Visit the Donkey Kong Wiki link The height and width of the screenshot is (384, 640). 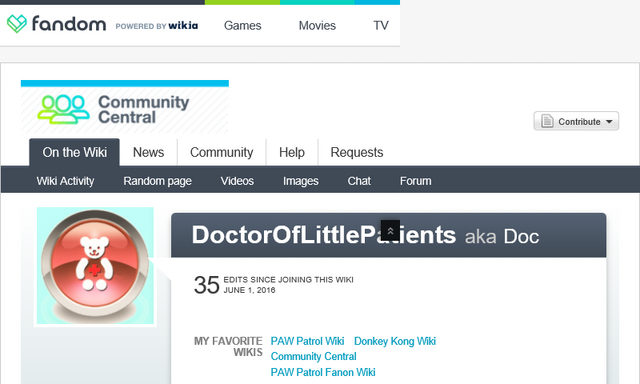tap(395, 341)
